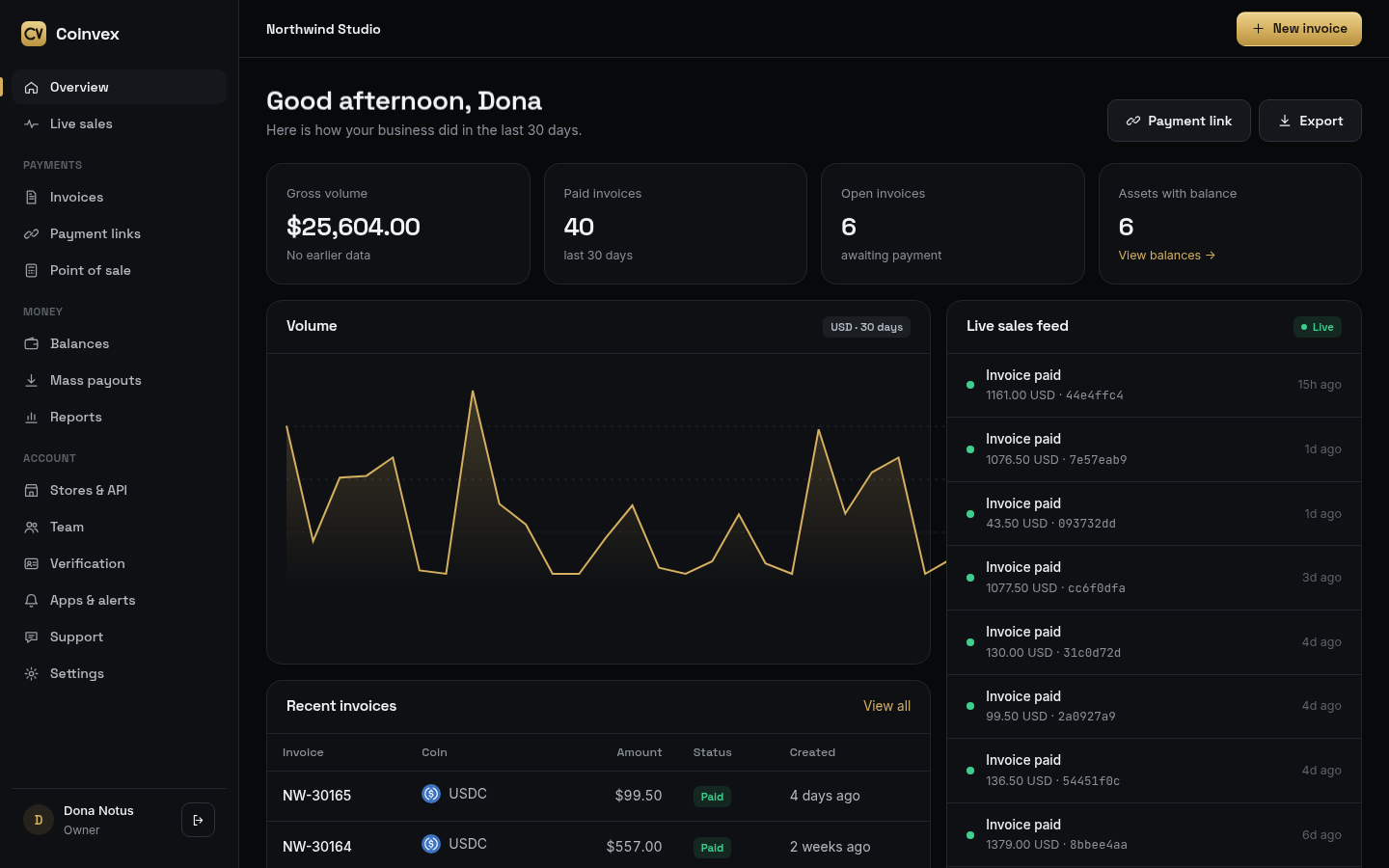Click the Stores & API storefront icon
This screenshot has width=1389, height=868.
tap(32, 491)
